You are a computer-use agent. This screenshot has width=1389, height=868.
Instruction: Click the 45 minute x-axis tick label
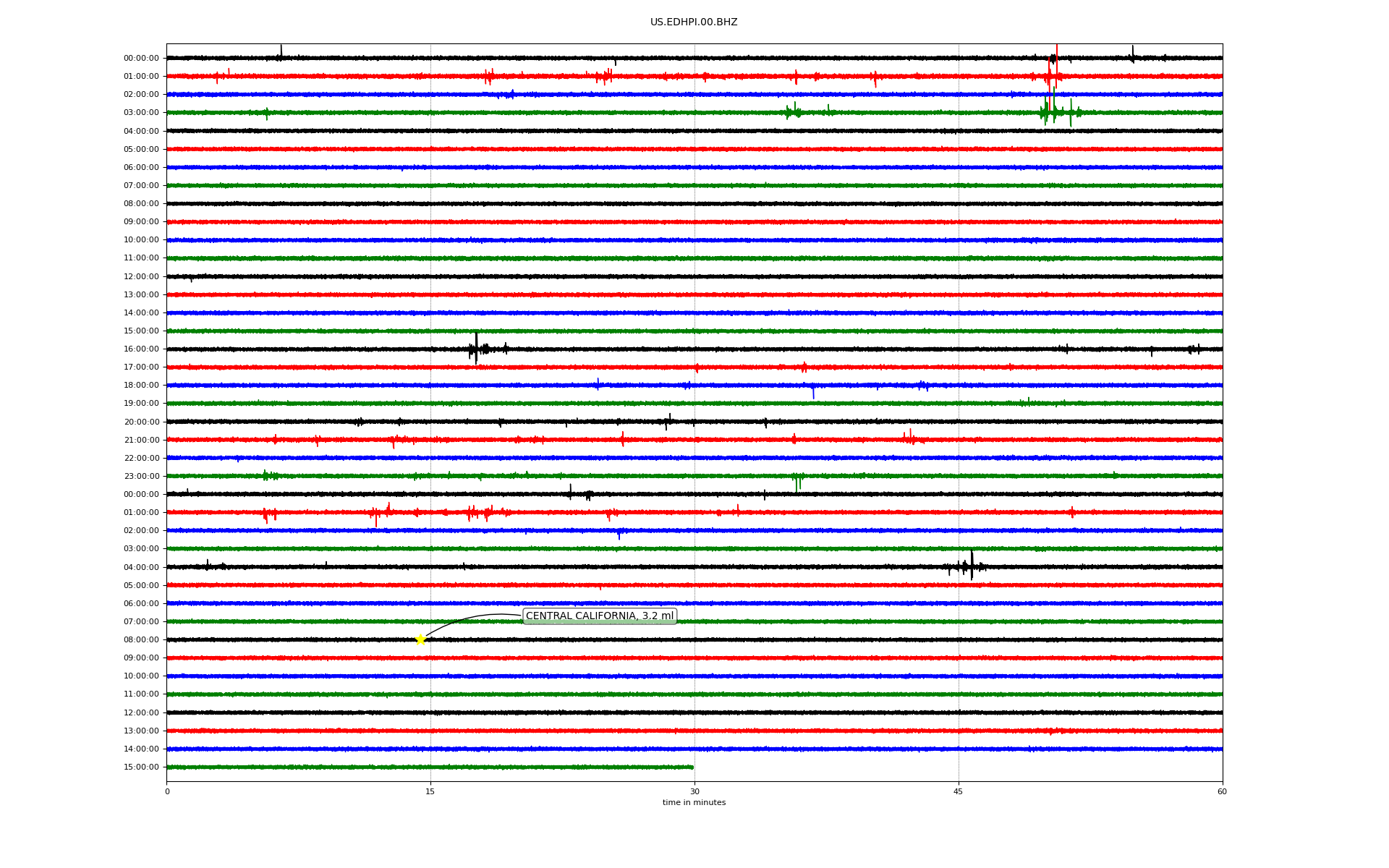click(958, 791)
